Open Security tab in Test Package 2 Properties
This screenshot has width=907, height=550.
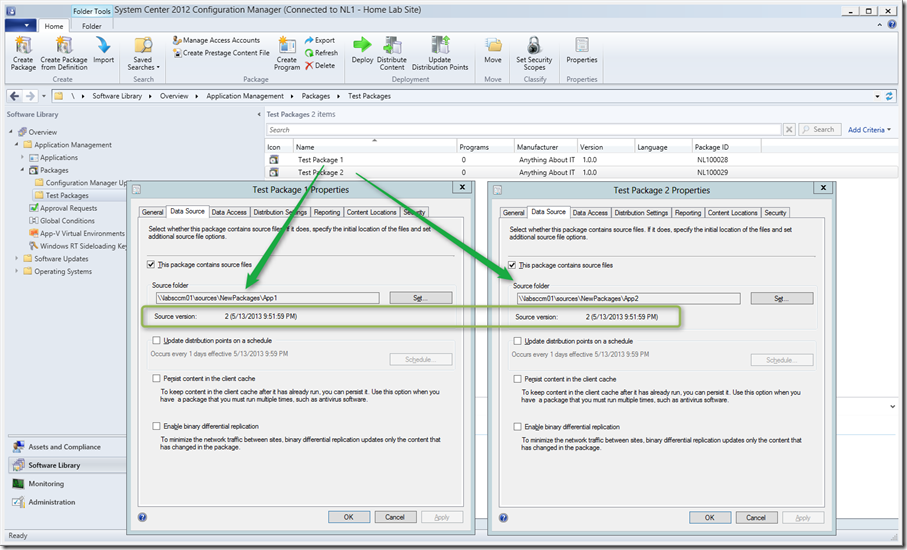pyautogui.click(x=775, y=213)
